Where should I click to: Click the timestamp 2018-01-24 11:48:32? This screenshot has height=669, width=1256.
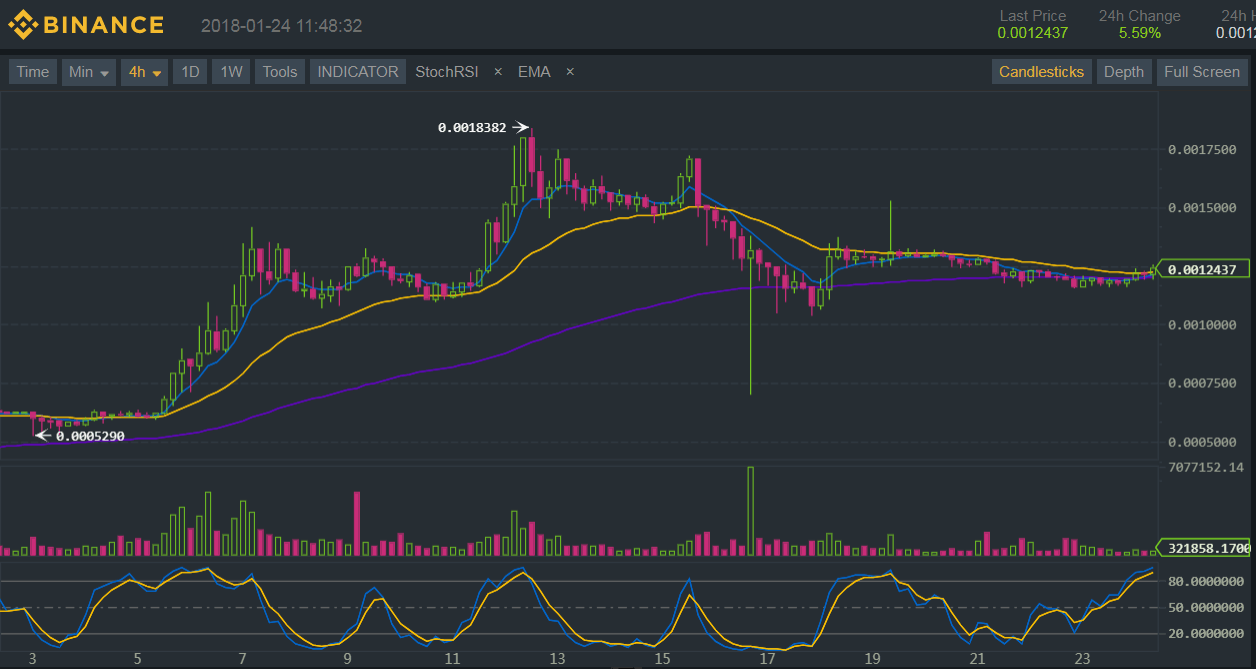[x=281, y=26]
